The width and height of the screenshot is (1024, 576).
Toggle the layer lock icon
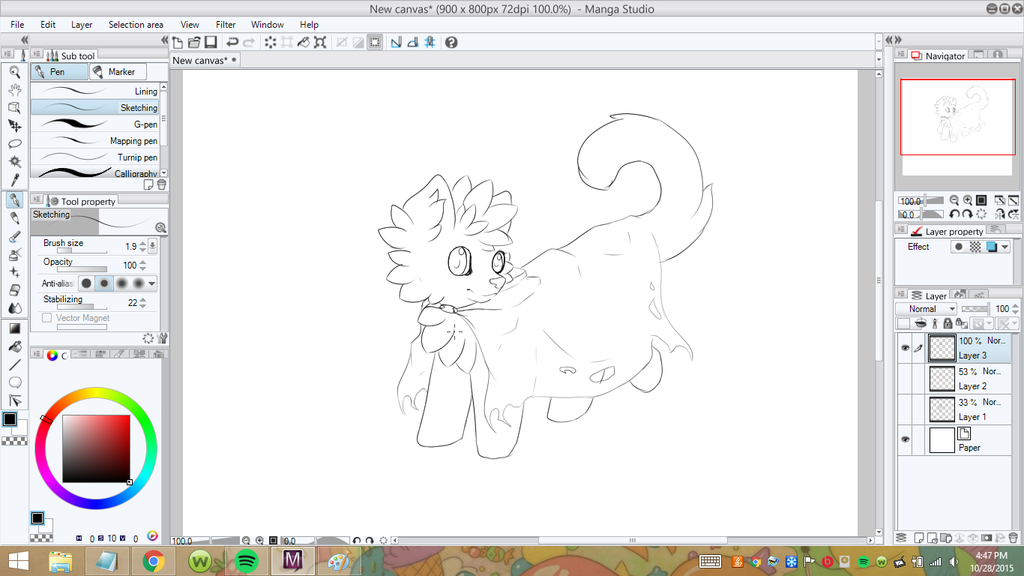click(948, 323)
